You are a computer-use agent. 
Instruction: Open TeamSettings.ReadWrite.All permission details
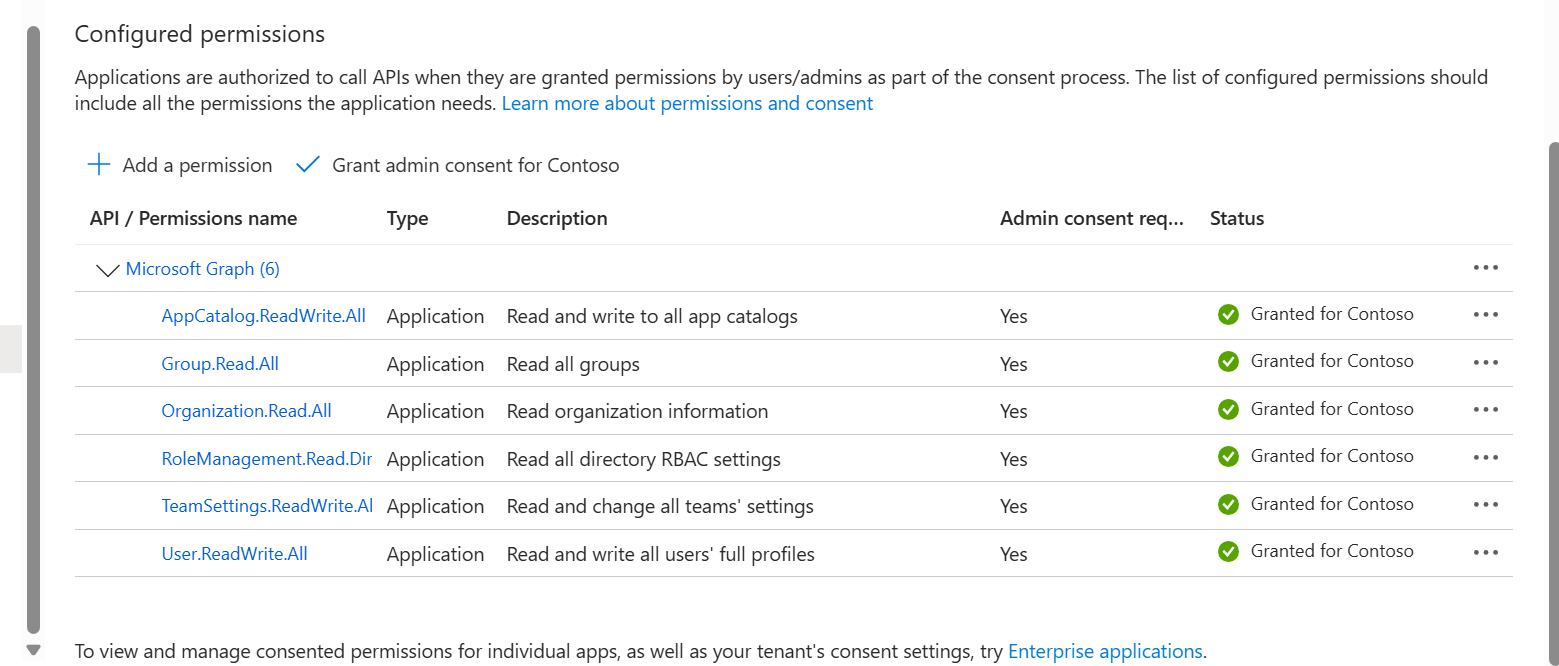pyautogui.click(x=267, y=506)
